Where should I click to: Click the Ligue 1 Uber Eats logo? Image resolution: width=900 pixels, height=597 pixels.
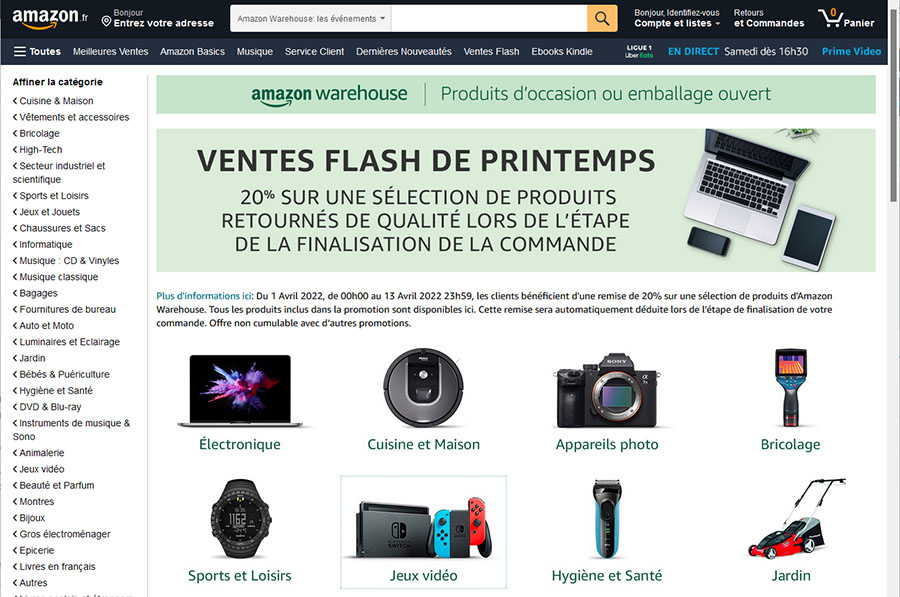point(639,52)
